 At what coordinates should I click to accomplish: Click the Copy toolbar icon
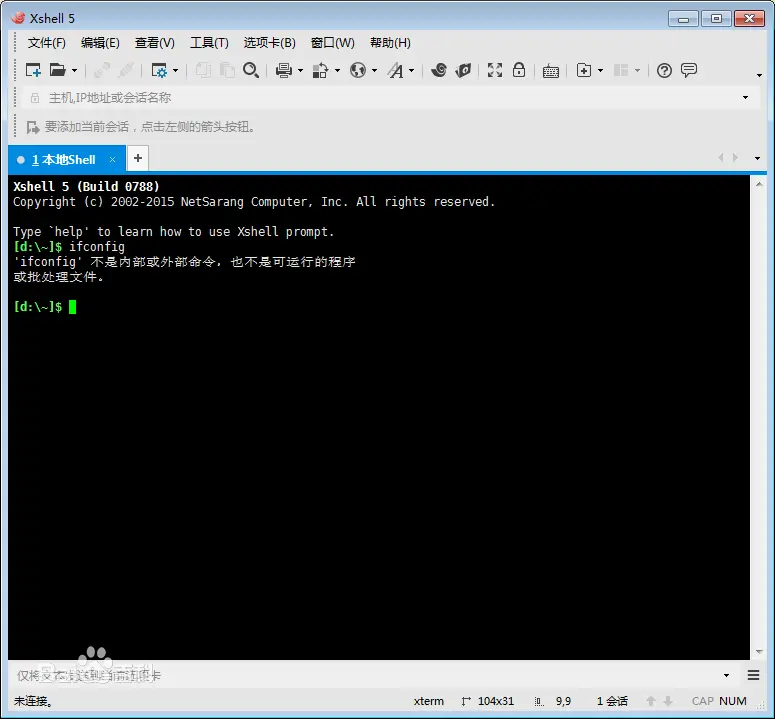pos(203,70)
